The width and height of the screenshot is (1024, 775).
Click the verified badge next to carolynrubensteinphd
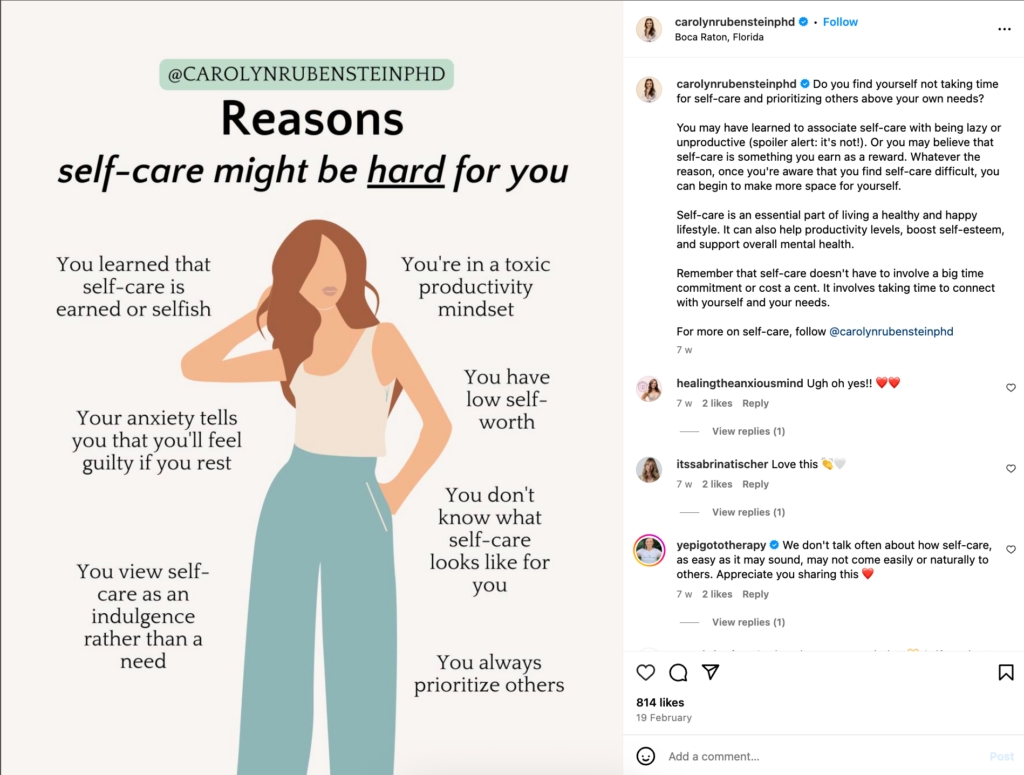click(x=805, y=21)
